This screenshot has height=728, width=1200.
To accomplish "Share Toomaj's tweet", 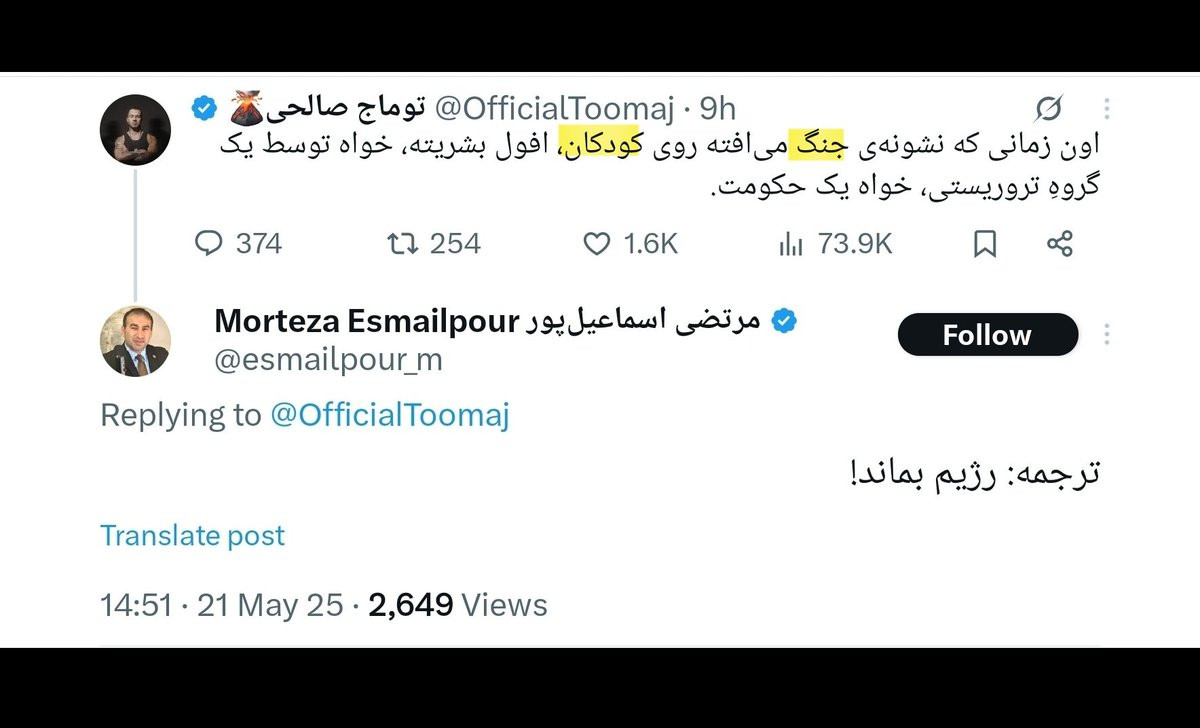I will (x=1060, y=243).
